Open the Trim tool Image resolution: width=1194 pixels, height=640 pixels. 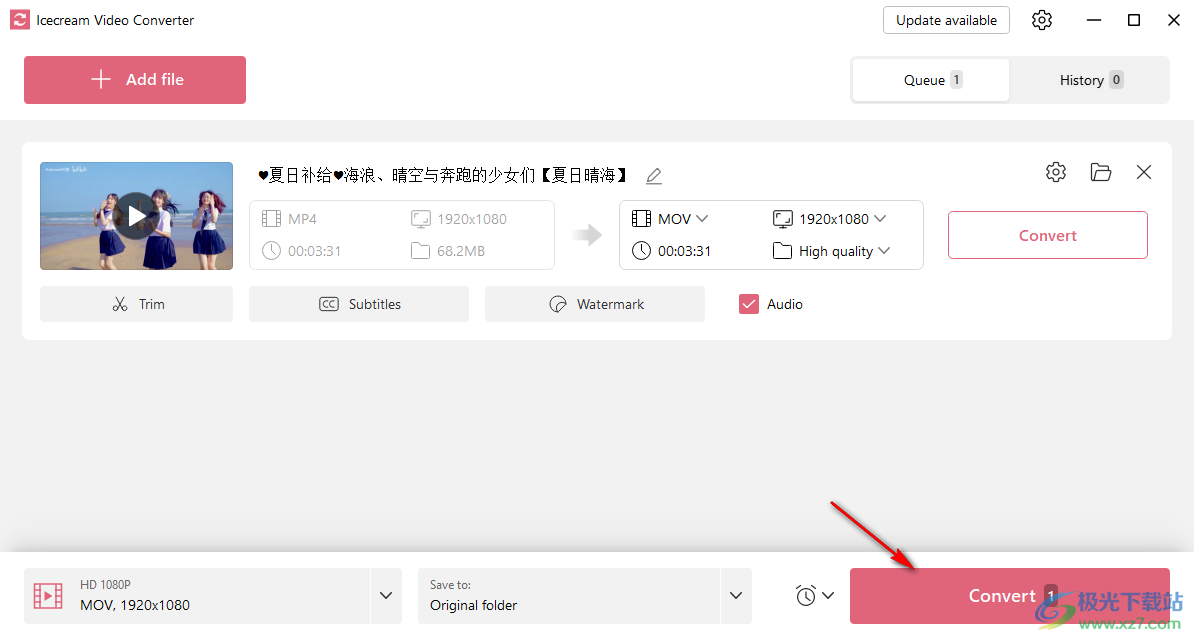pyautogui.click(x=136, y=304)
